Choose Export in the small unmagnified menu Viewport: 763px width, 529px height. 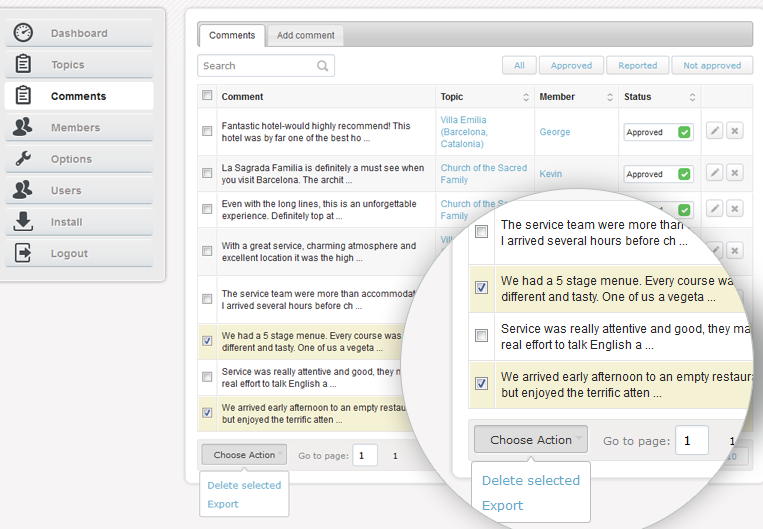(x=223, y=504)
